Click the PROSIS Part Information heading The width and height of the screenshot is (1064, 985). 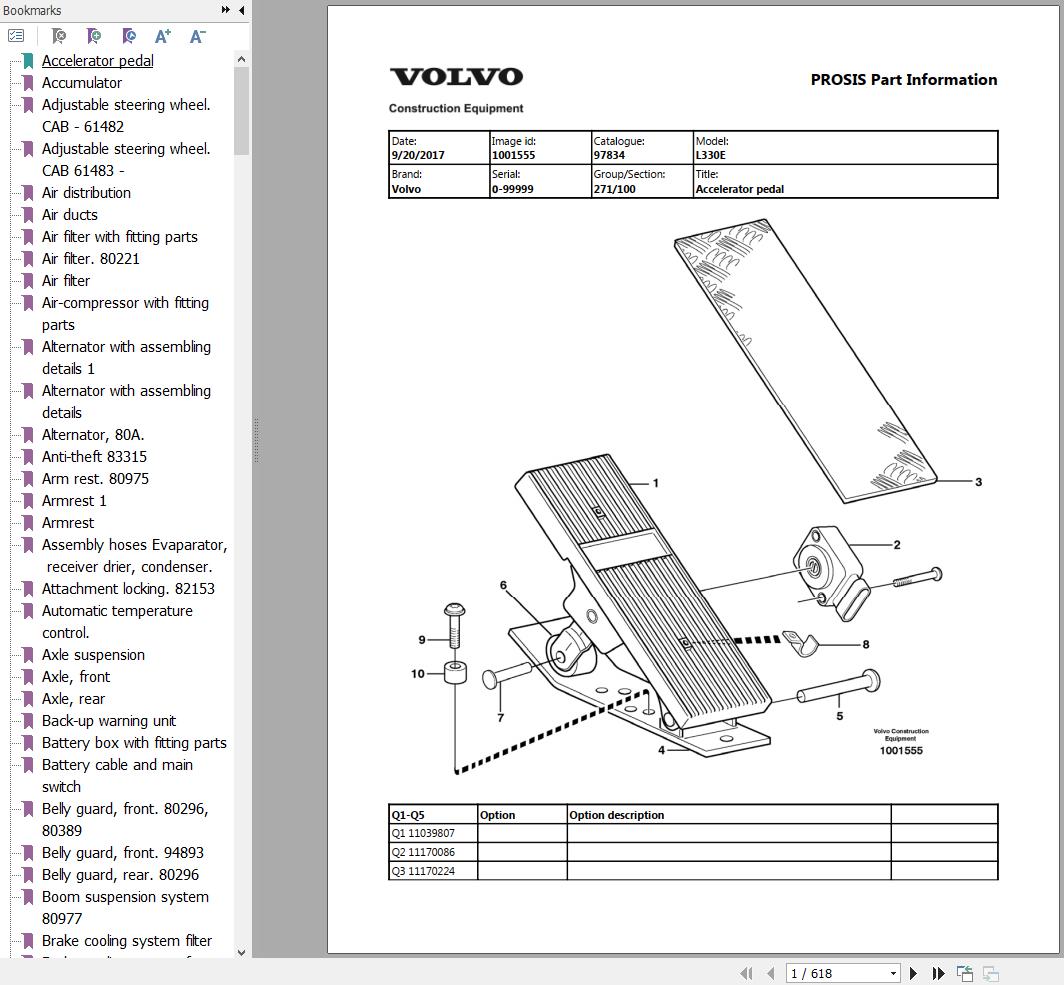point(904,79)
